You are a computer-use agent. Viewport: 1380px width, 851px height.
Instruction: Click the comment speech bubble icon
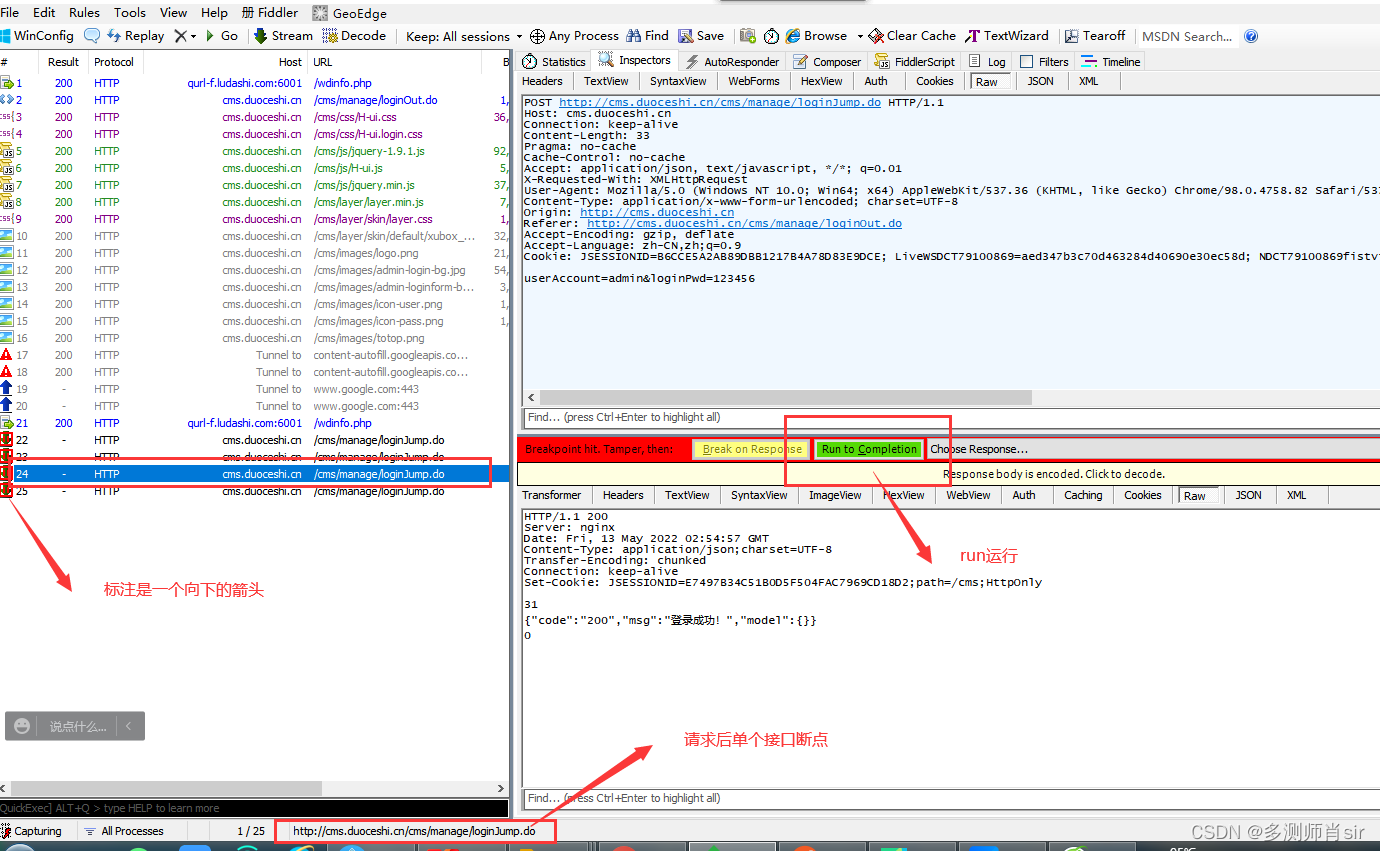point(91,36)
